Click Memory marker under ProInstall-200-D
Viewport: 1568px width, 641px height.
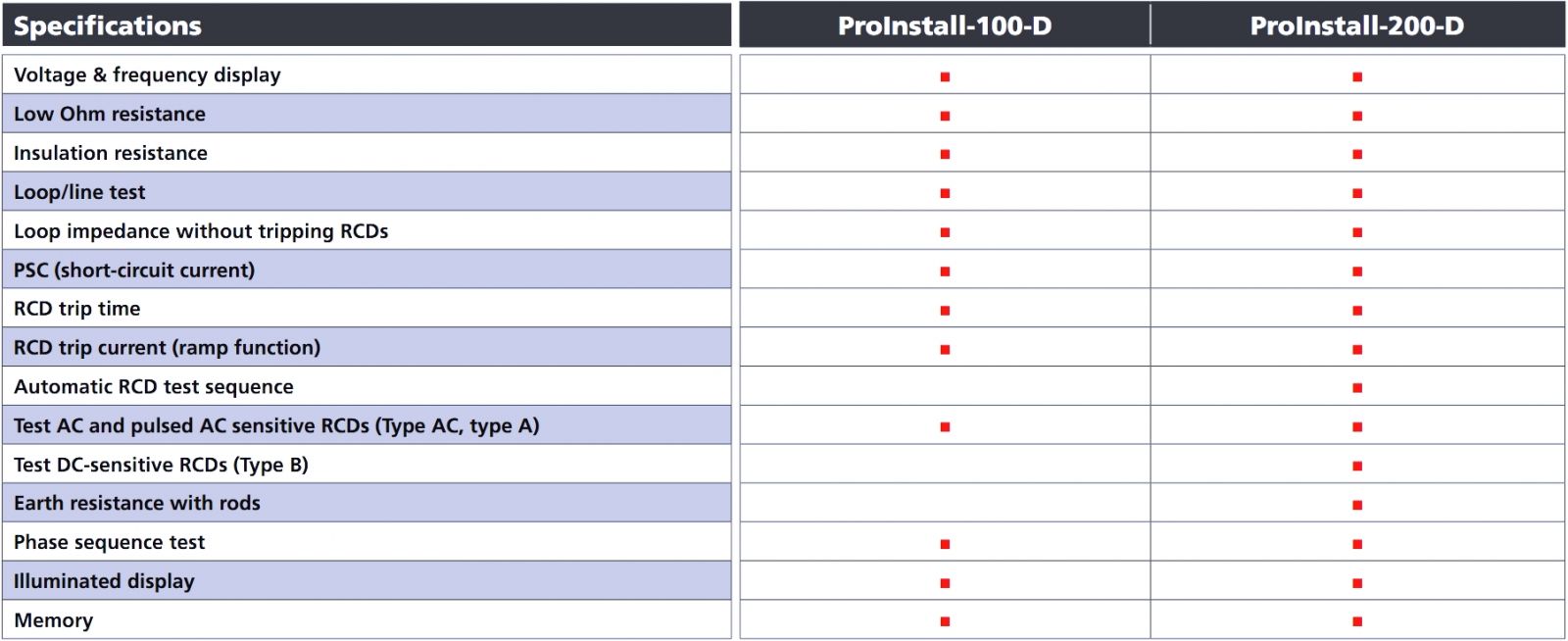pyautogui.click(x=1357, y=621)
